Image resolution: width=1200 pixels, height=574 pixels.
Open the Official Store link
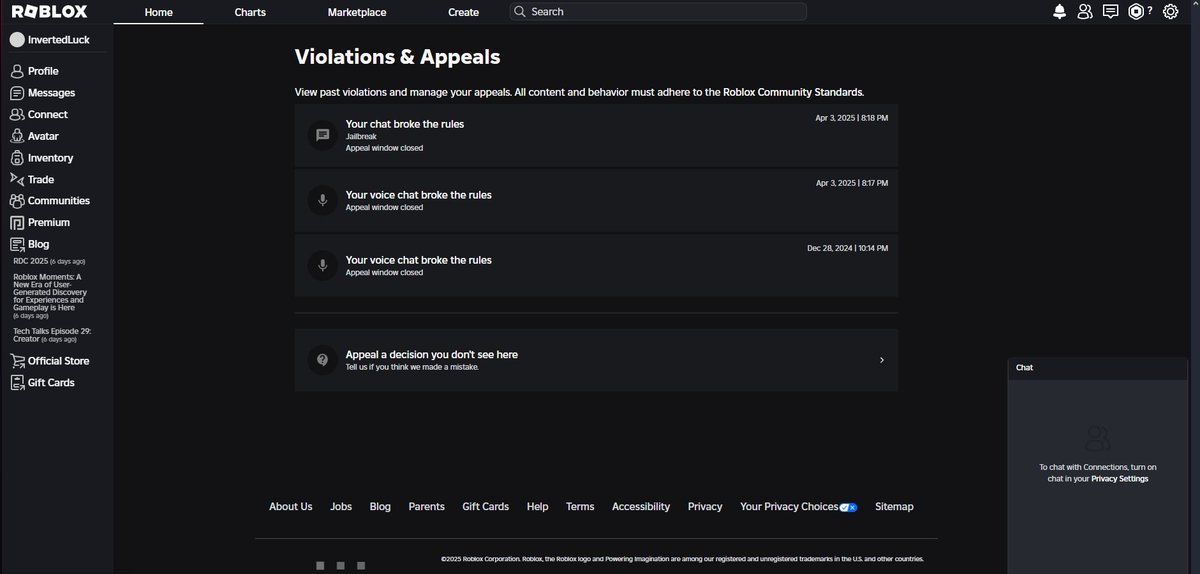point(58,361)
